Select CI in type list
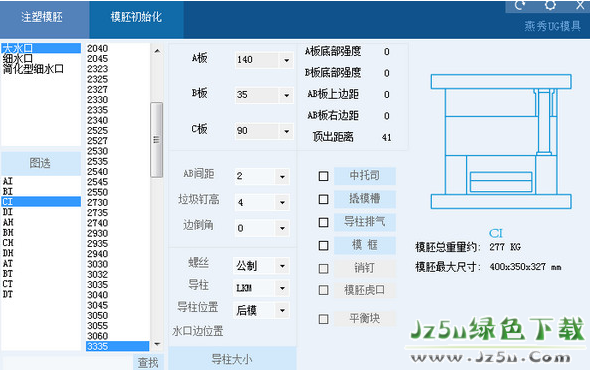Image resolution: width=591 pixels, height=370 pixels. [41, 202]
